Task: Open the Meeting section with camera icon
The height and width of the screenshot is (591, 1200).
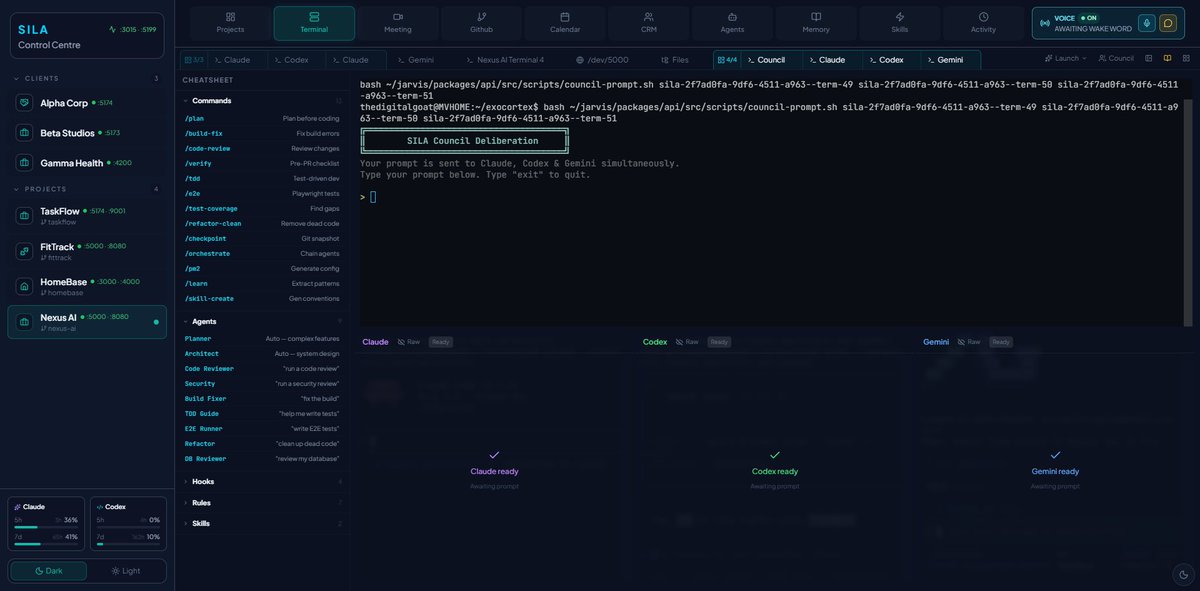Action: pyautogui.click(x=397, y=23)
